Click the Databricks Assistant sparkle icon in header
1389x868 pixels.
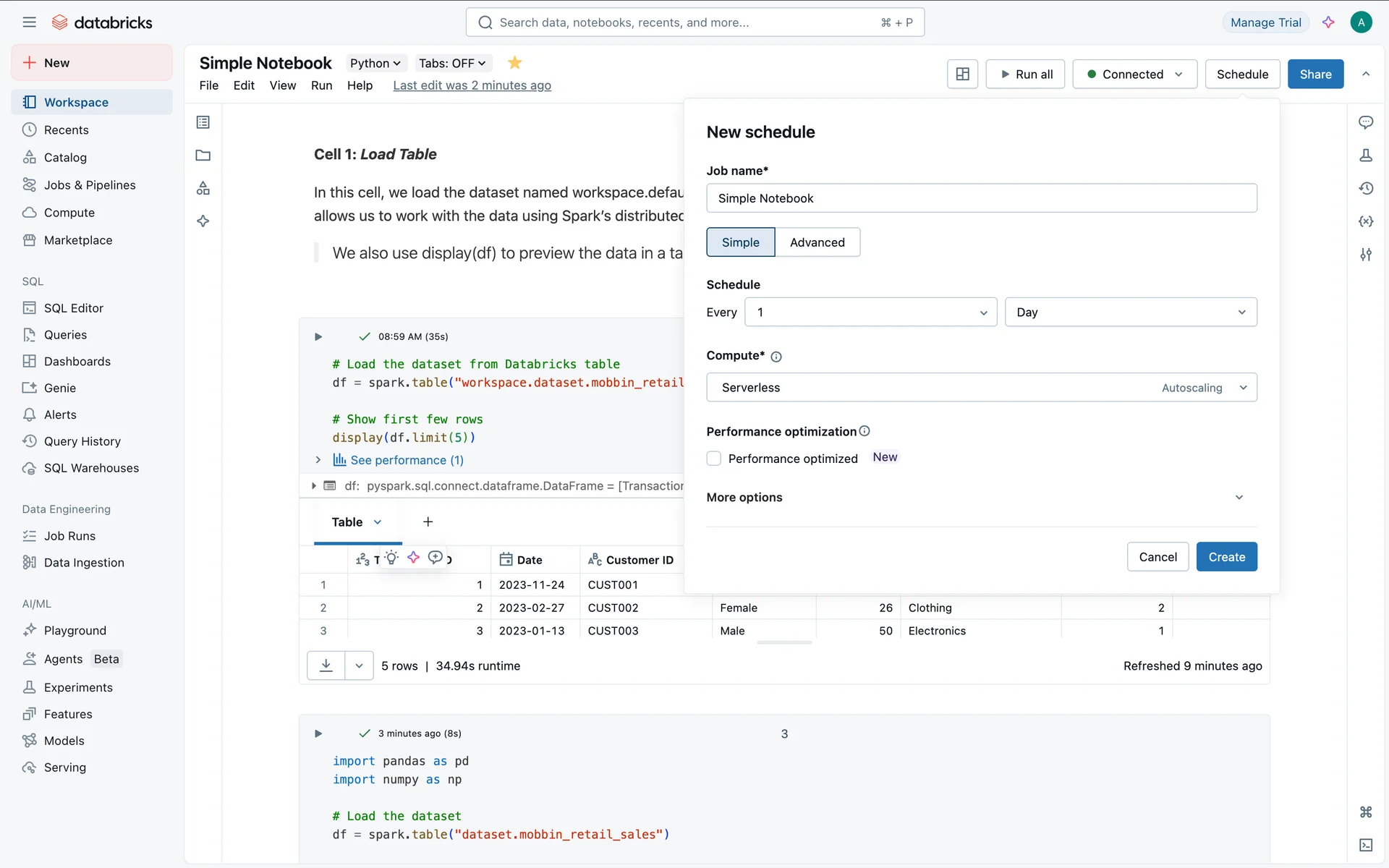coord(1328,22)
